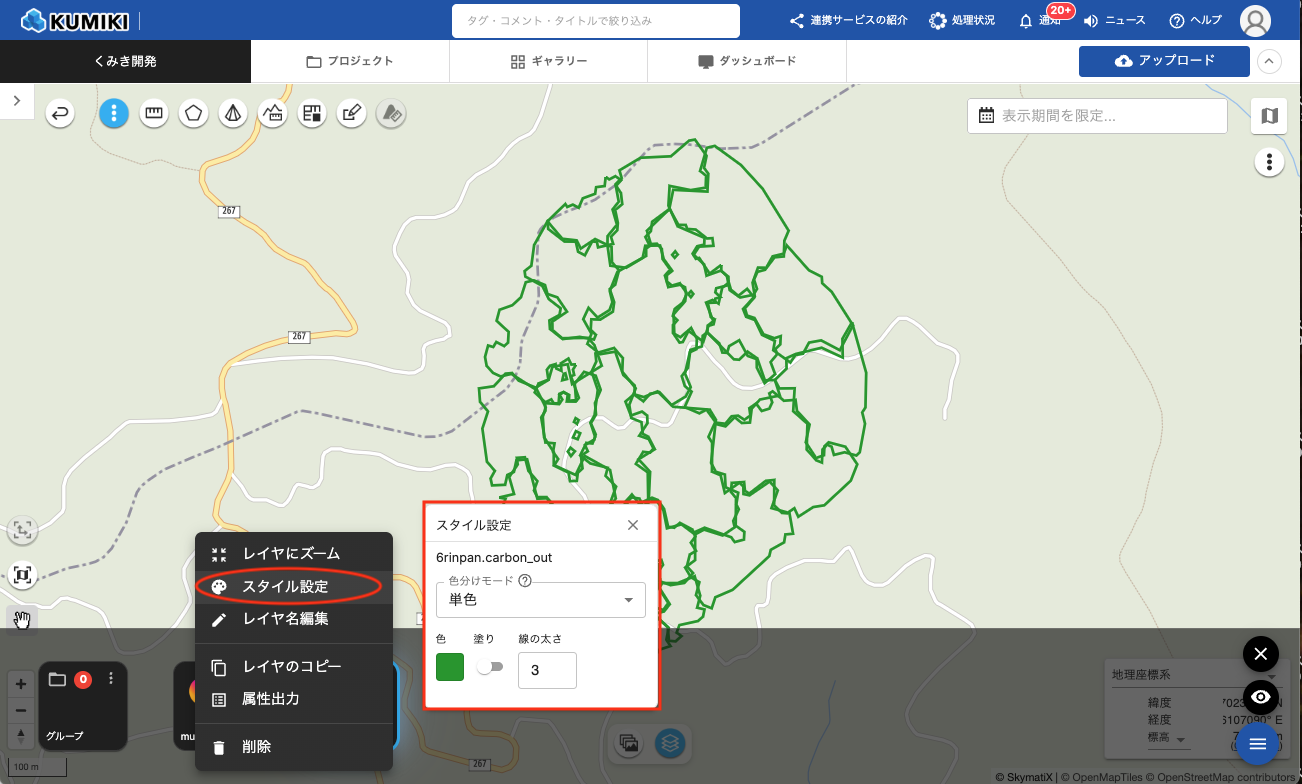
Task: Click the annotation edit pencil tool
Action: (x=351, y=114)
